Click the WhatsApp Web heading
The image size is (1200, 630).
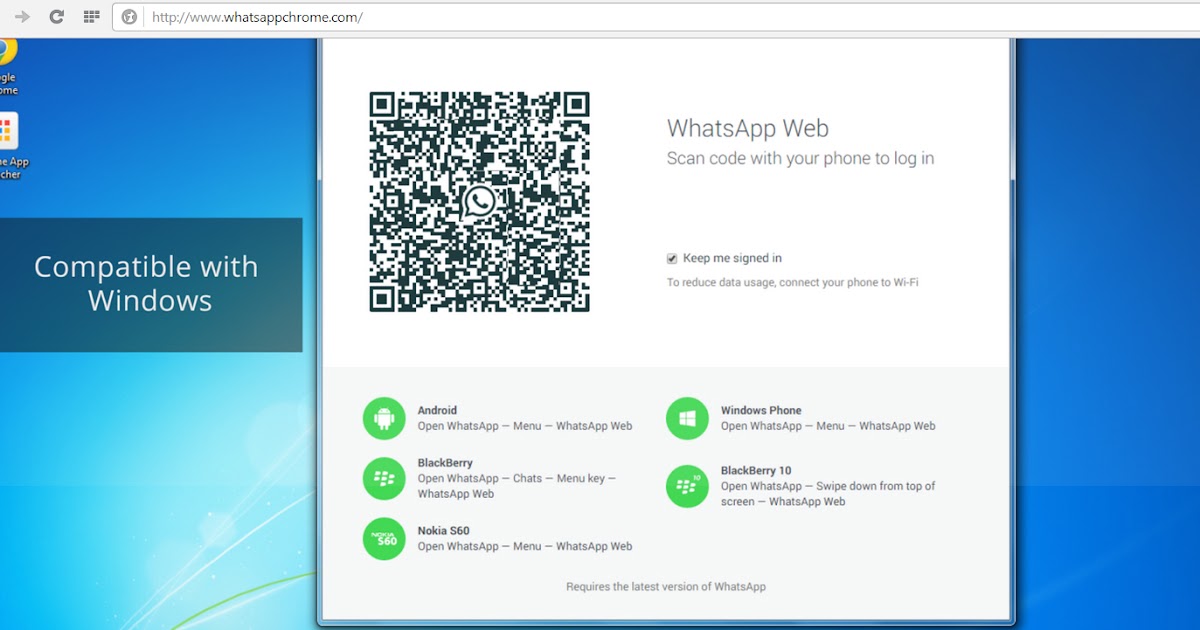point(748,129)
